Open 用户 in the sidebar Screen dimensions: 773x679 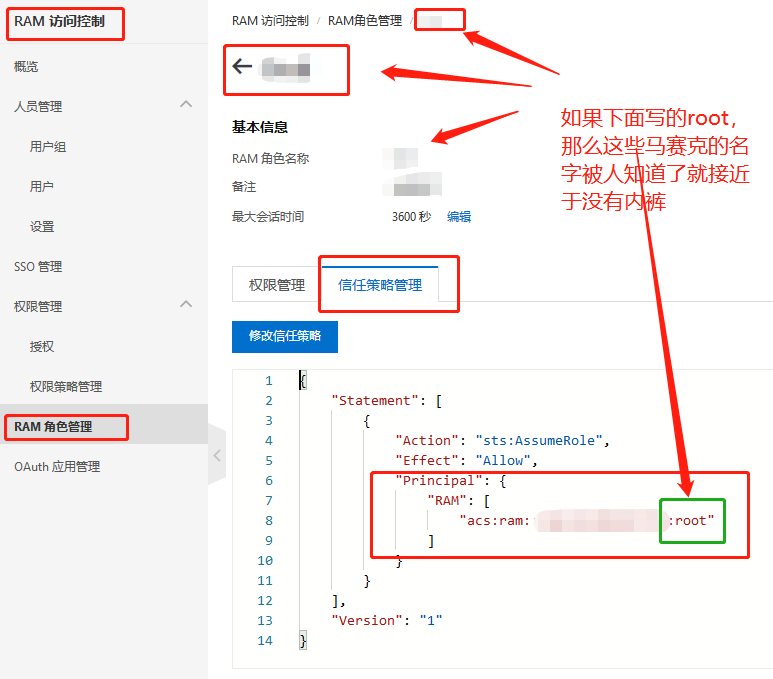(x=41, y=186)
